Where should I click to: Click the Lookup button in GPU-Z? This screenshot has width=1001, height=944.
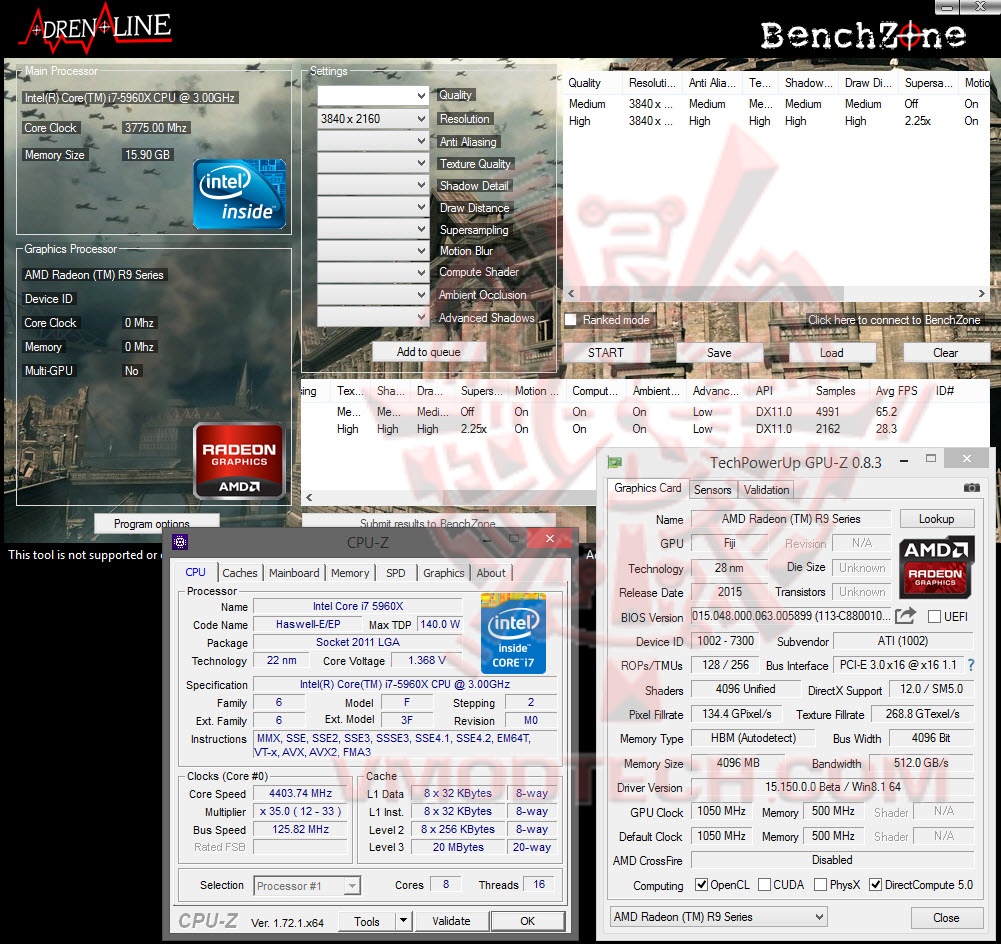[937, 519]
